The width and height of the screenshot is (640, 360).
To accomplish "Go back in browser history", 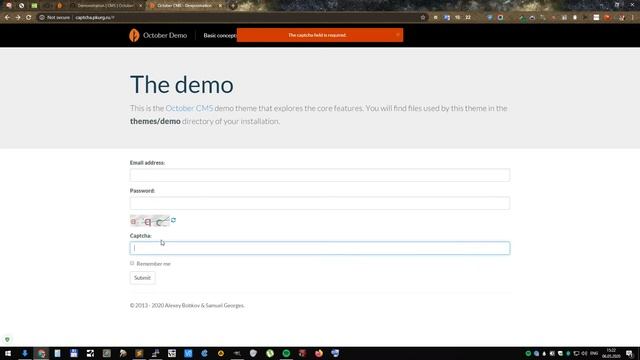I will 7,18.
